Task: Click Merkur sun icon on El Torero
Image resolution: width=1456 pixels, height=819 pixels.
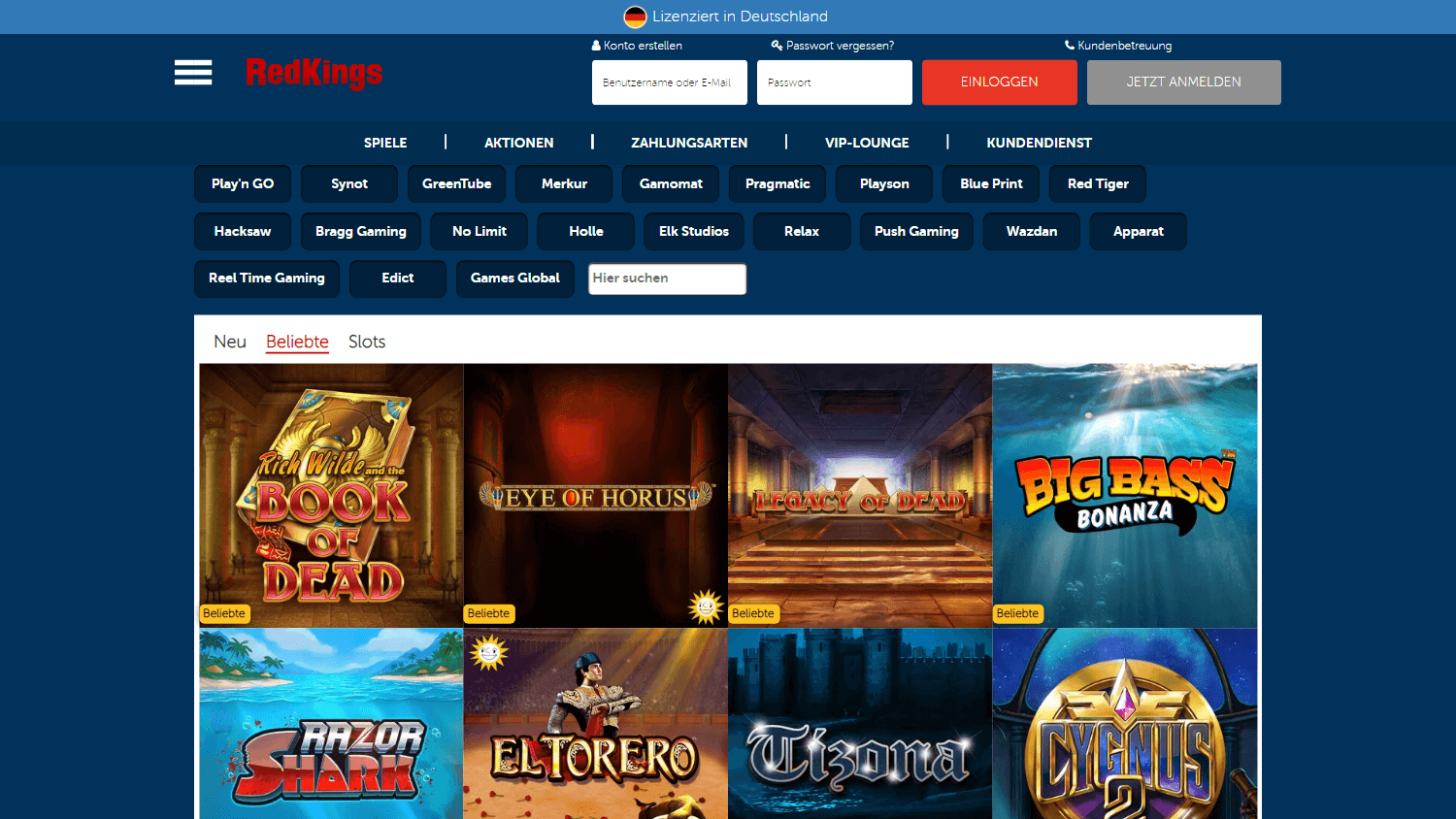Action: [x=489, y=653]
